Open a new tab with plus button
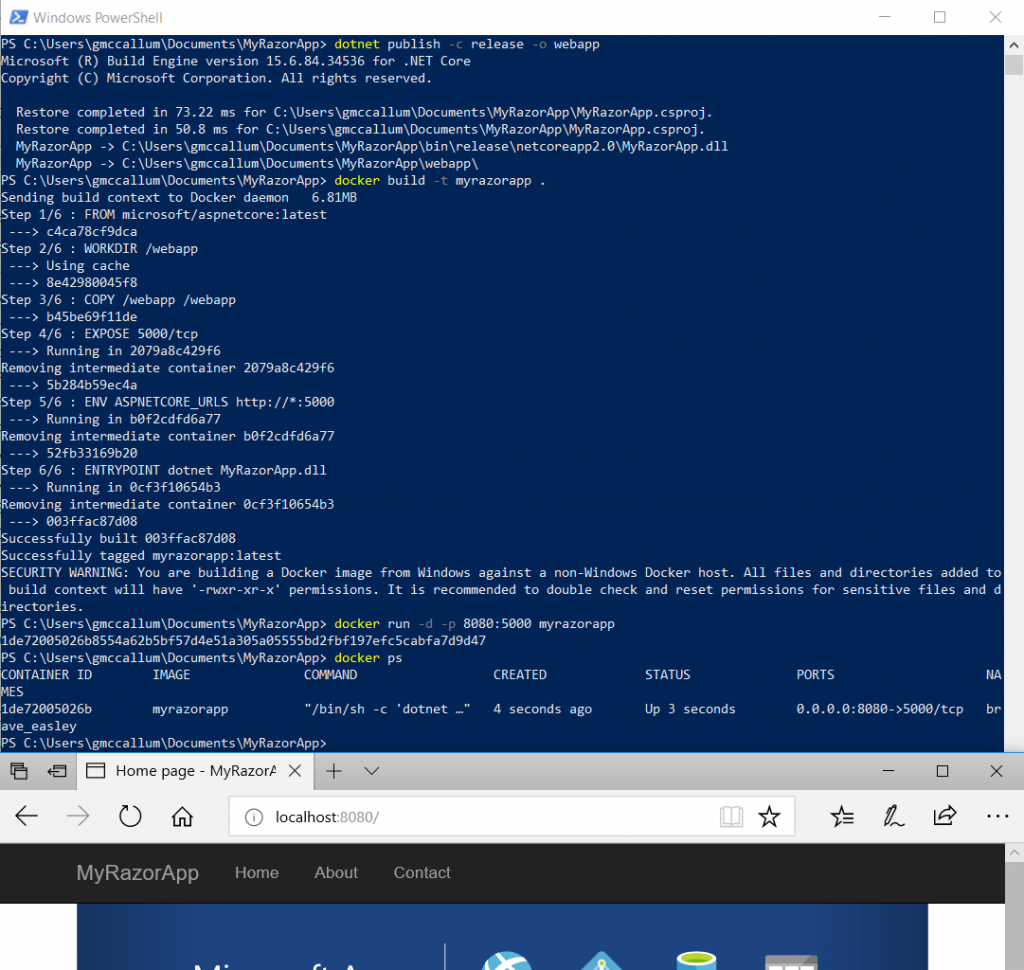The image size is (1024, 970). point(334,771)
